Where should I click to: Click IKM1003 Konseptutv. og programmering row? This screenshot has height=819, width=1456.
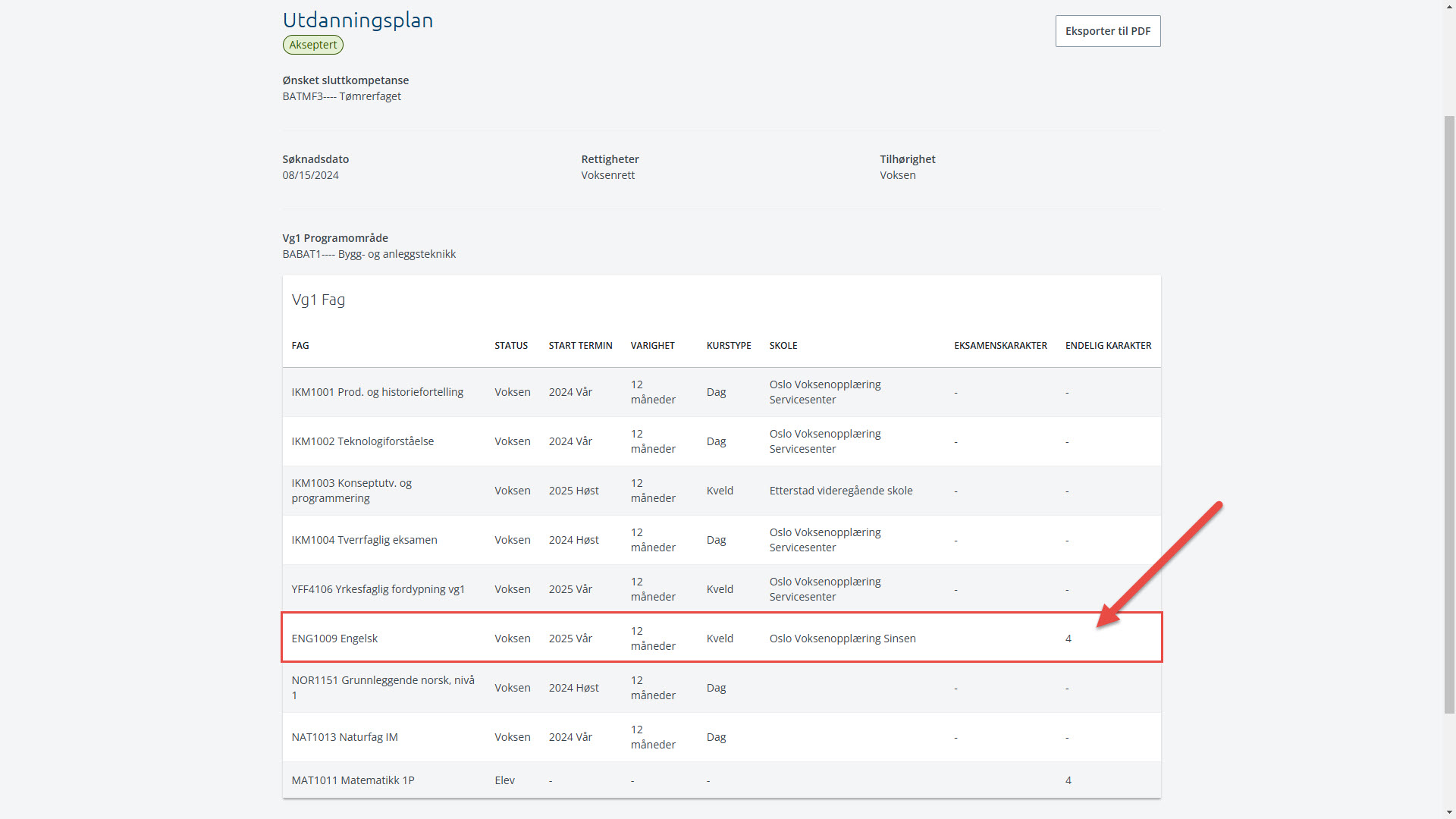pyautogui.click(x=351, y=491)
